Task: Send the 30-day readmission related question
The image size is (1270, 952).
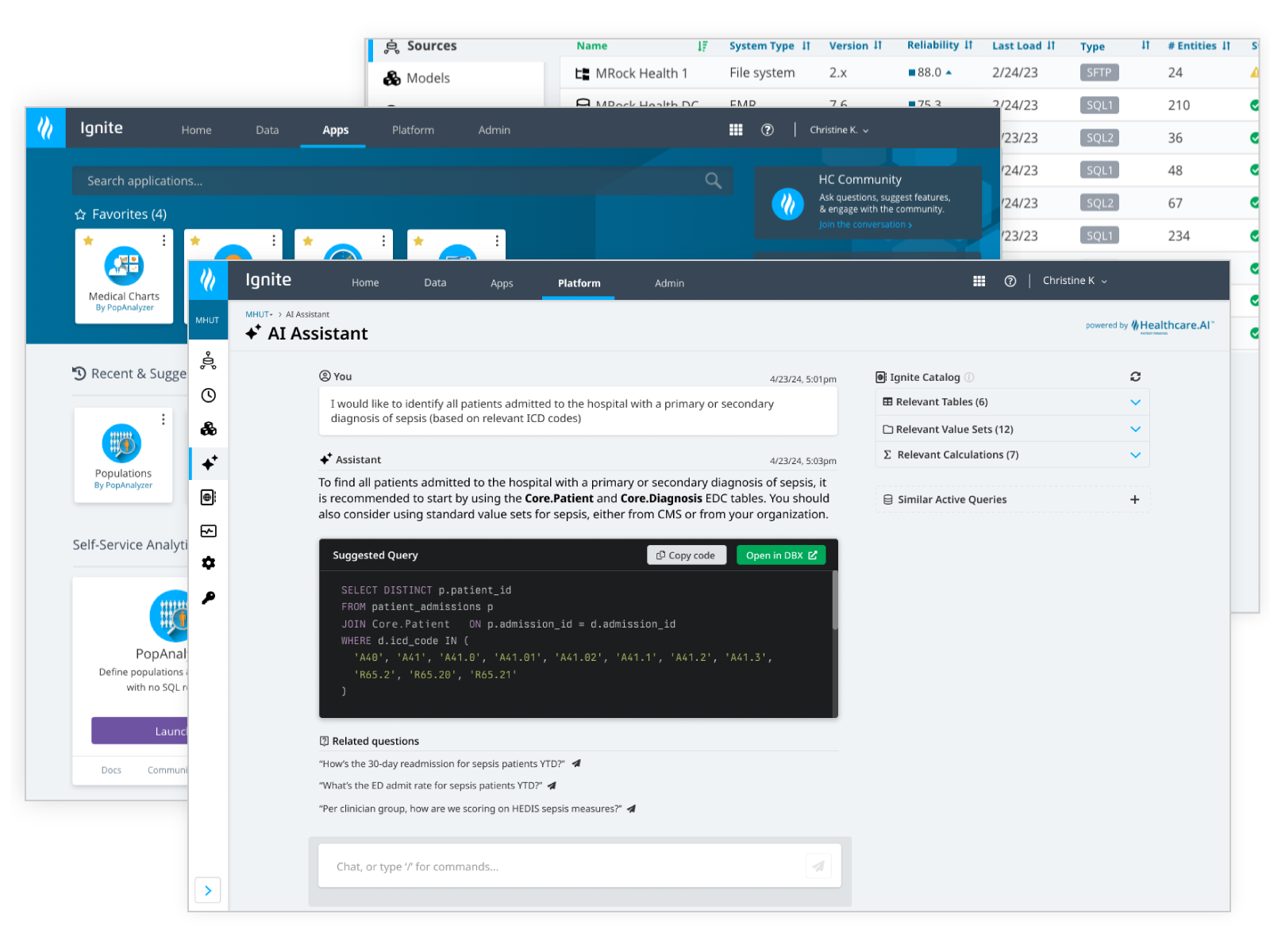Action: [x=576, y=763]
